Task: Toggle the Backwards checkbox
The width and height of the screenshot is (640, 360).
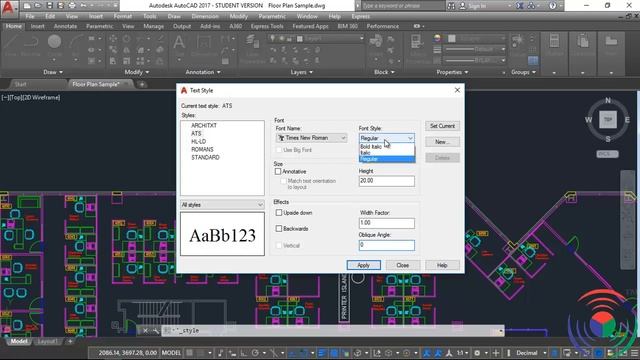Action: pyautogui.click(x=279, y=229)
